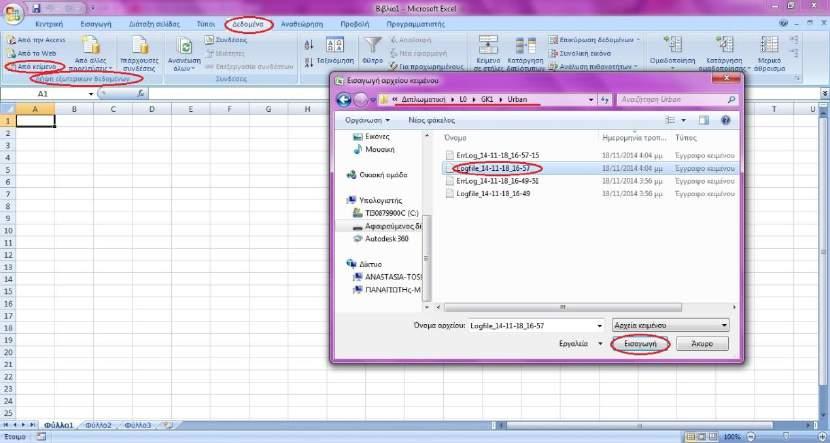Switch to sheet 'Φύλλο3'

pyautogui.click(x=138, y=426)
